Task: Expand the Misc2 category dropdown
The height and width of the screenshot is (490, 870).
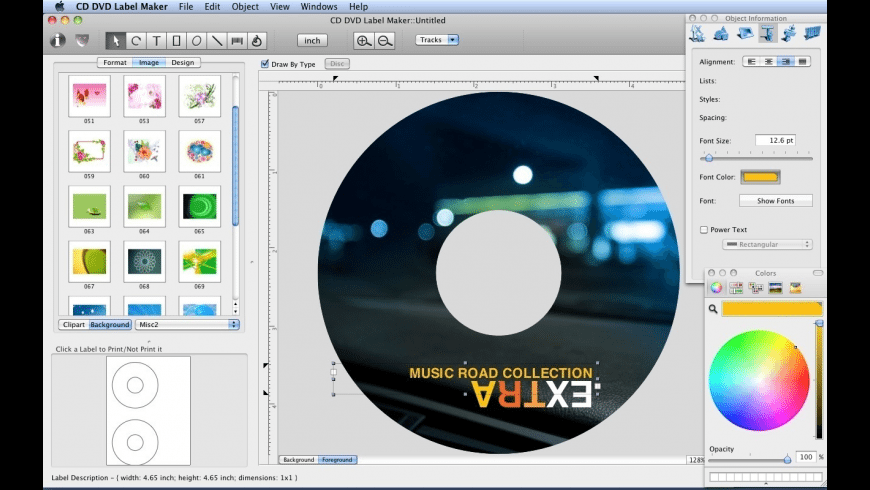Action: click(187, 324)
